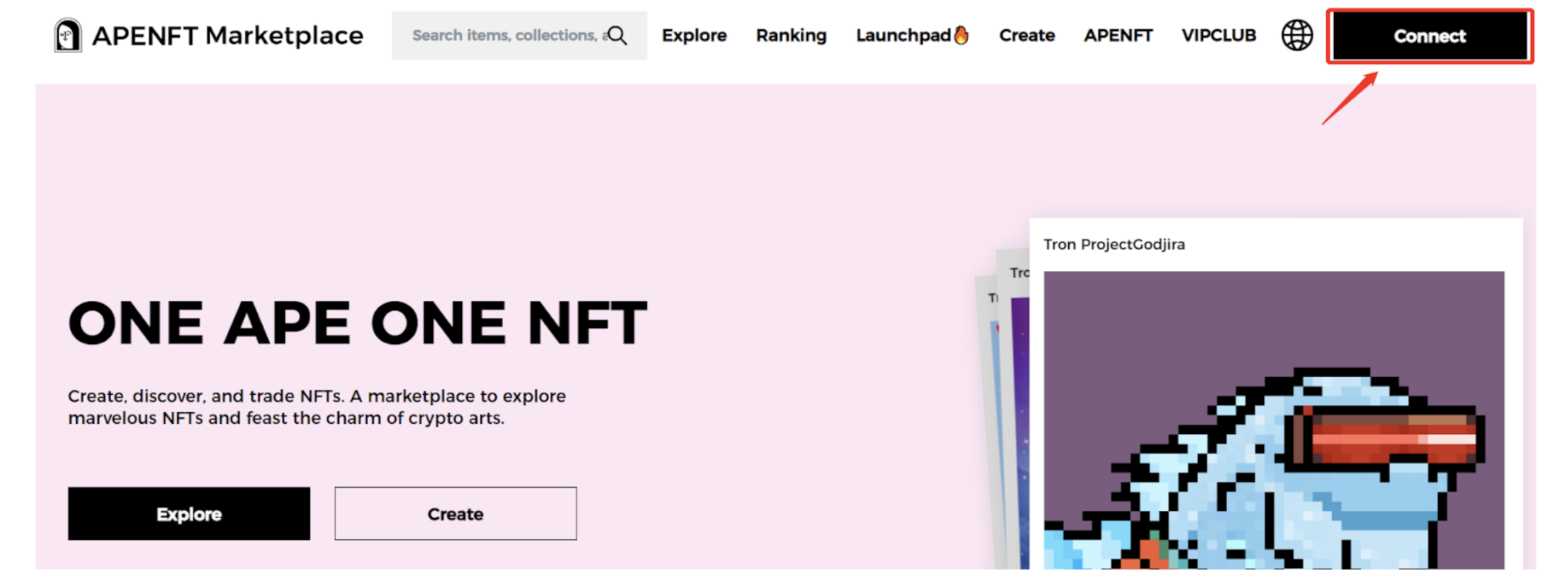This screenshot has width=1568, height=588.
Task: Select Create in the top navigation
Action: click(x=1027, y=35)
